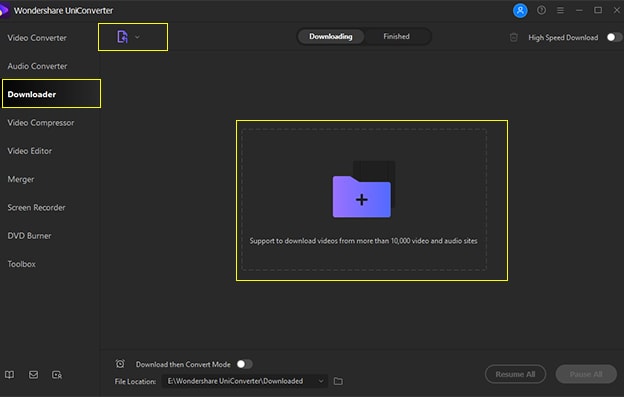
Task: Click the Wondershare UniConverter logo icon
Action: coord(5,10)
